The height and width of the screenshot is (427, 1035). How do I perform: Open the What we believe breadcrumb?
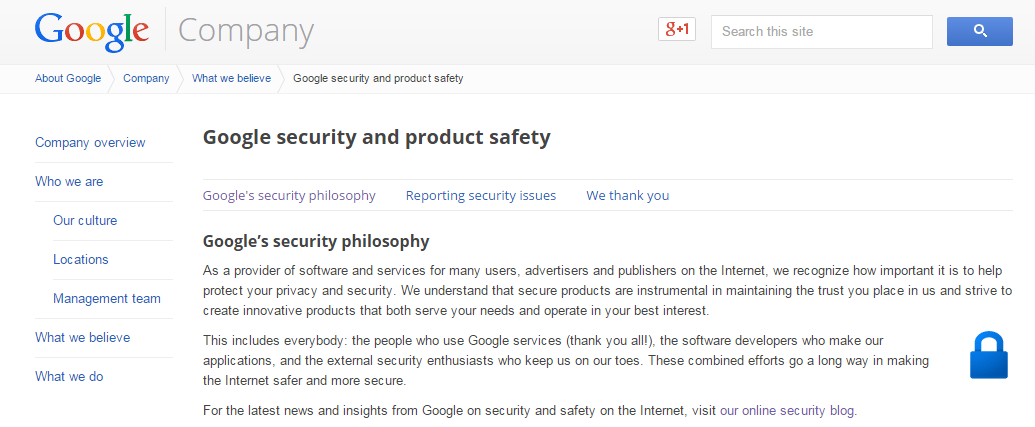coord(231,79)
